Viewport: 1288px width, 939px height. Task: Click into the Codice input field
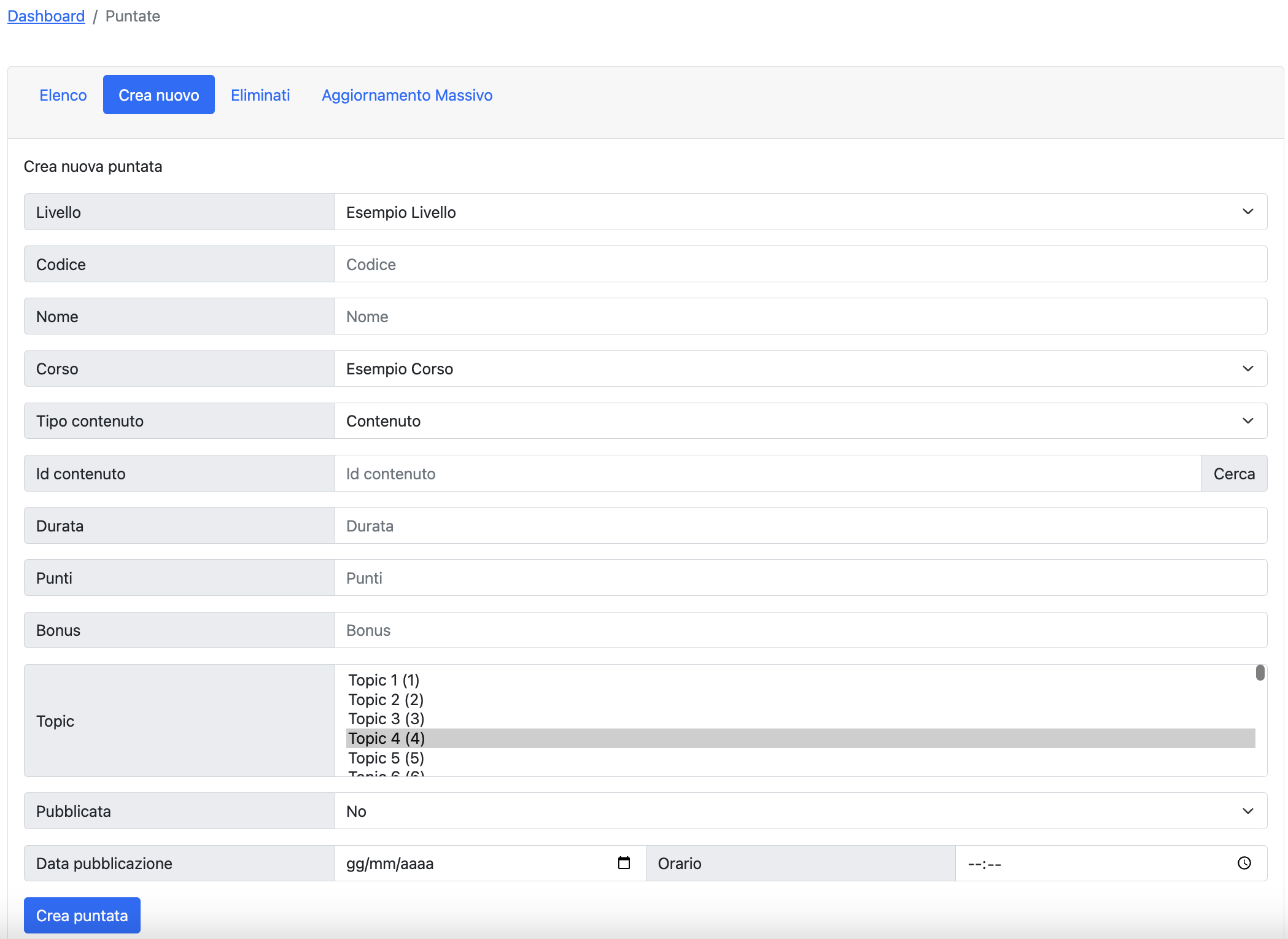(x=800, y=264)
